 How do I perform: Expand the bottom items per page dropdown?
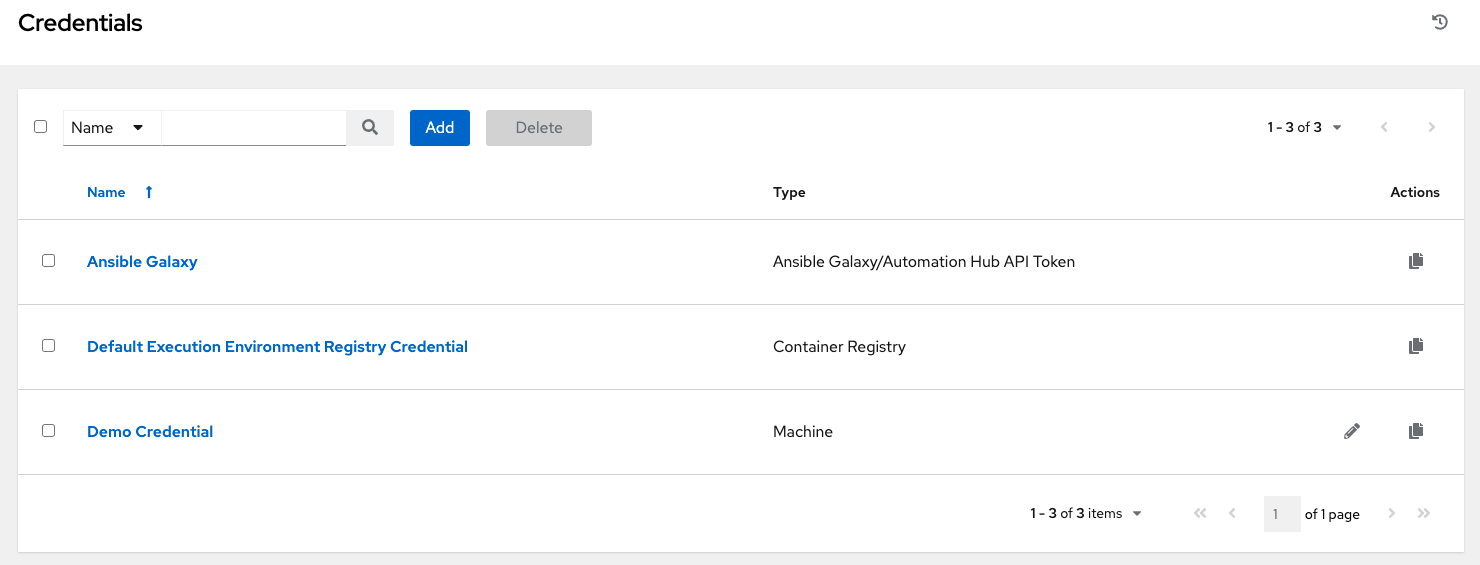point(1086,513)
